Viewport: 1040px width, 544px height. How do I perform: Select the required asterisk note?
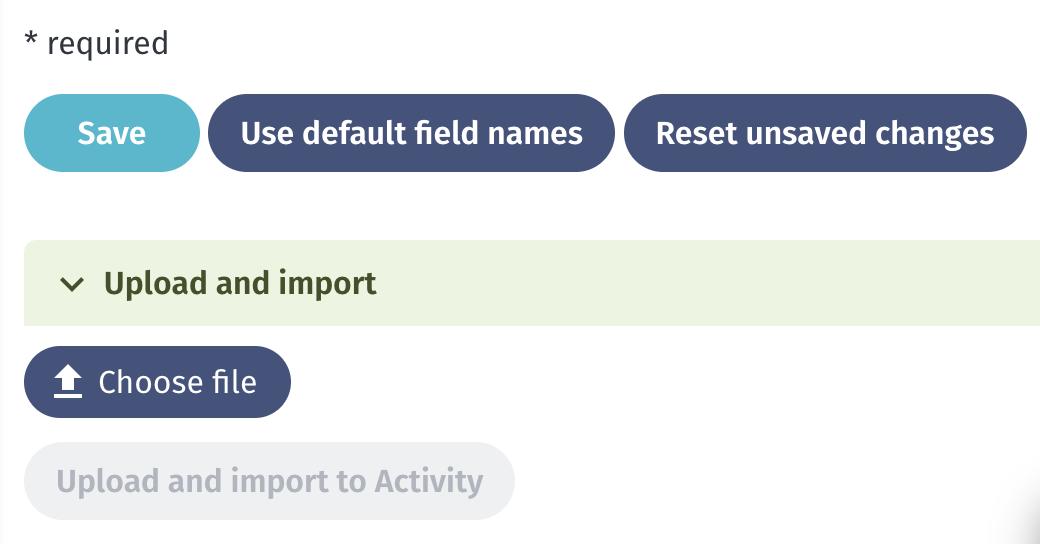(96, 44)
